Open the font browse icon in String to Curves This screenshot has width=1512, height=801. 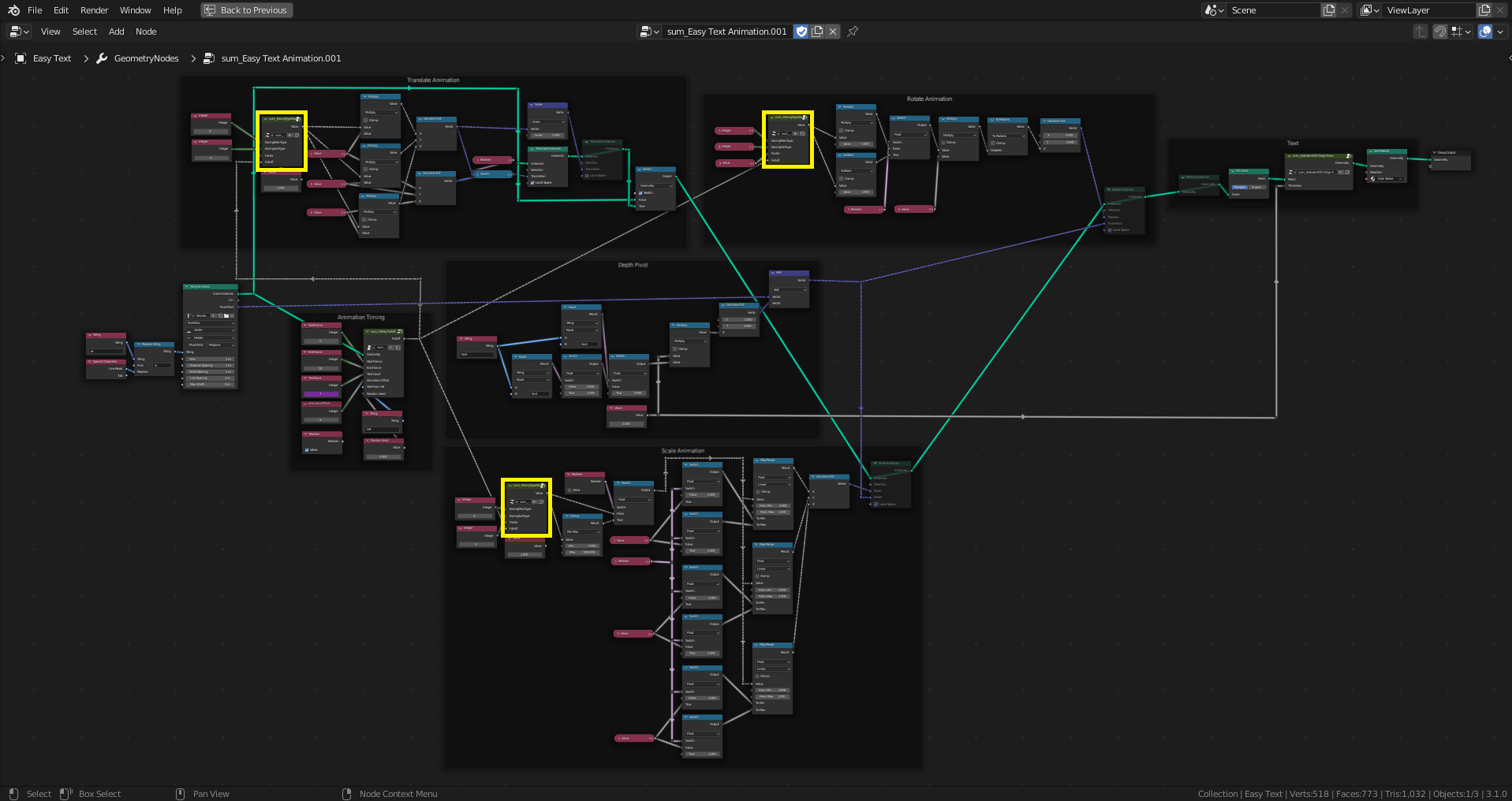[x=191, y=315]
